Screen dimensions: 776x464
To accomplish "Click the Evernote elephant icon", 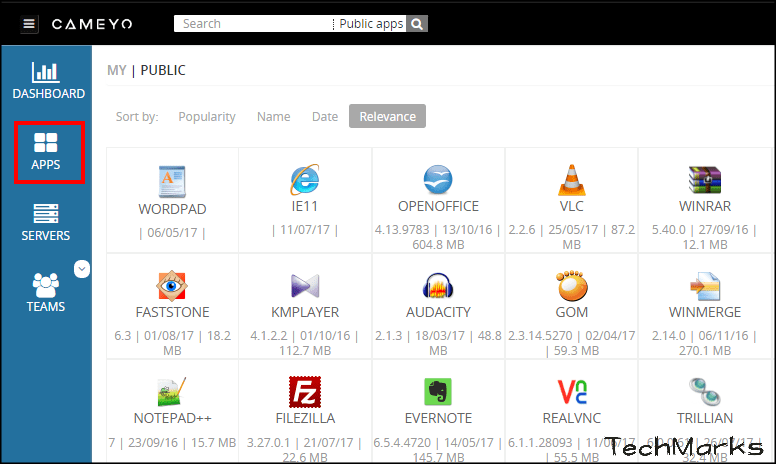I will tap(438, 391).
